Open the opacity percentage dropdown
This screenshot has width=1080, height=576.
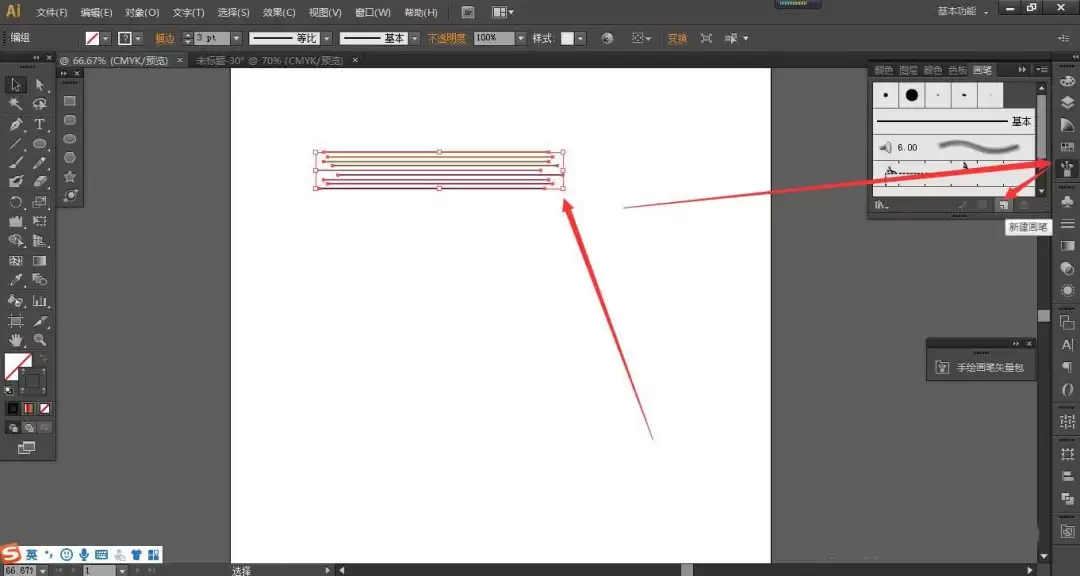pos(521,39)
